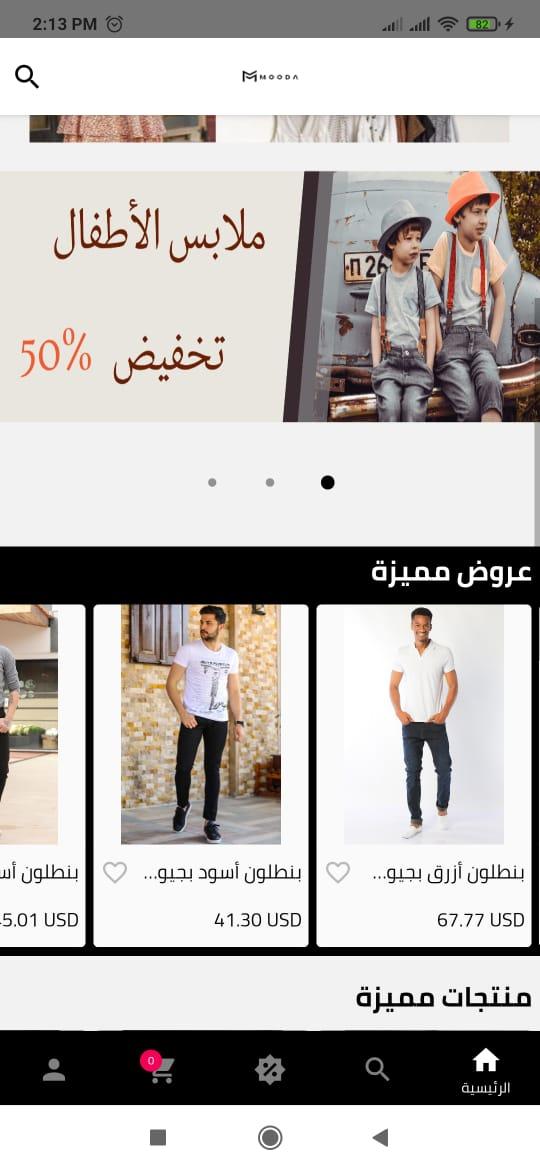The image size is (540, 1170).
Task: Open the shopping cart in bottom bar
Action: [160, 1069]
